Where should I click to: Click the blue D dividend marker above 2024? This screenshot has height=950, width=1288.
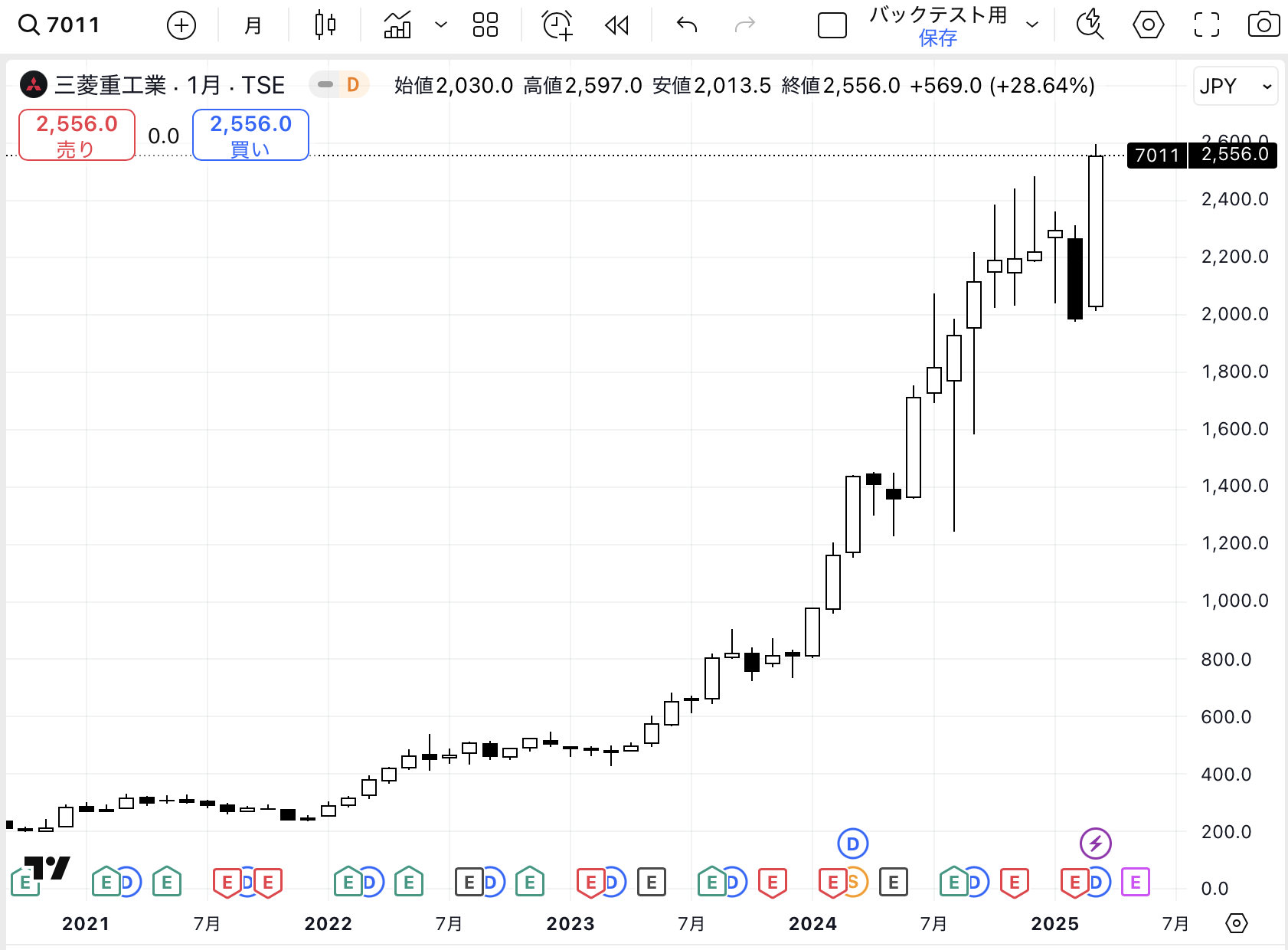coord(852,844)
